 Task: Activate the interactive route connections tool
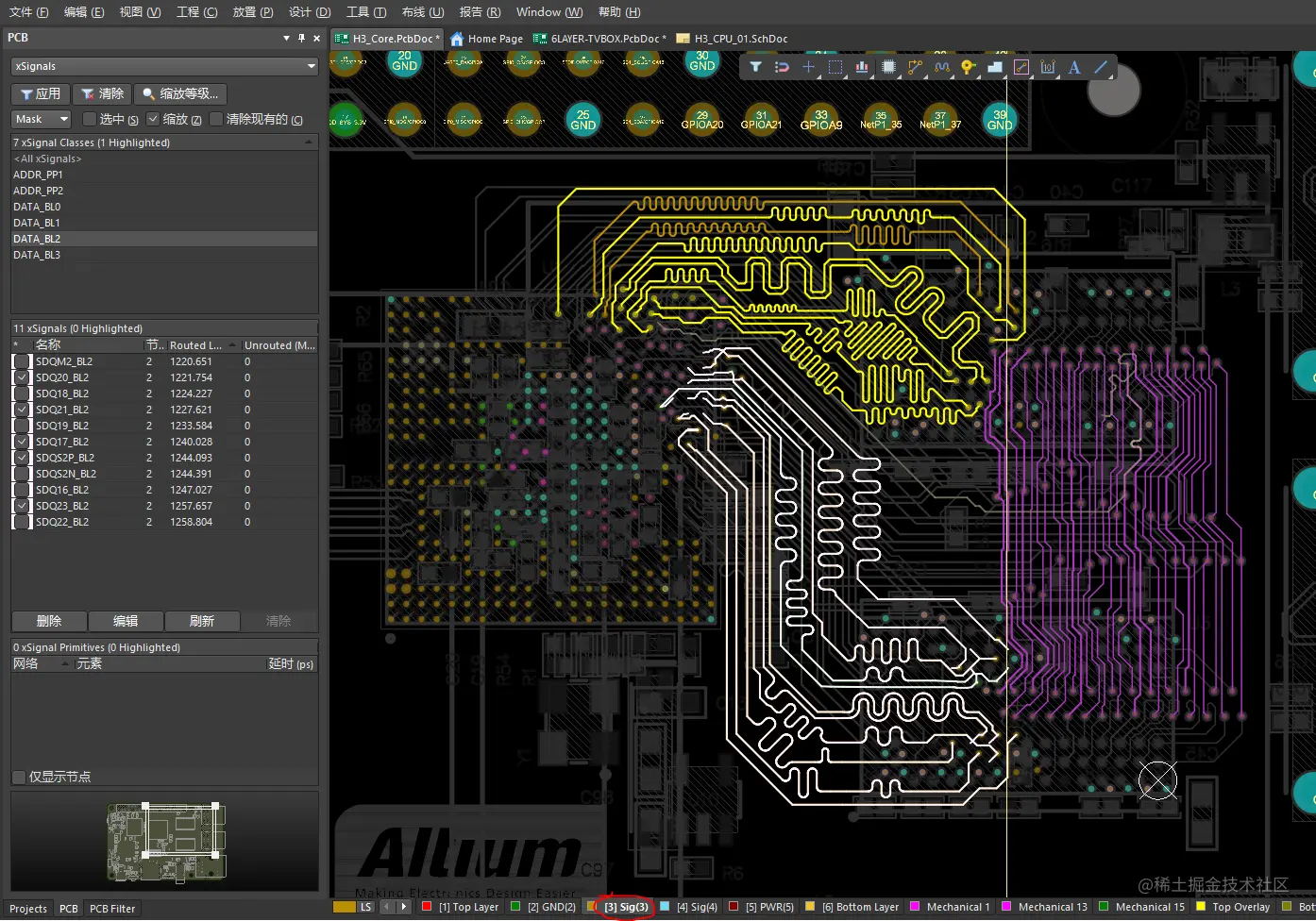tap(915, 67)
